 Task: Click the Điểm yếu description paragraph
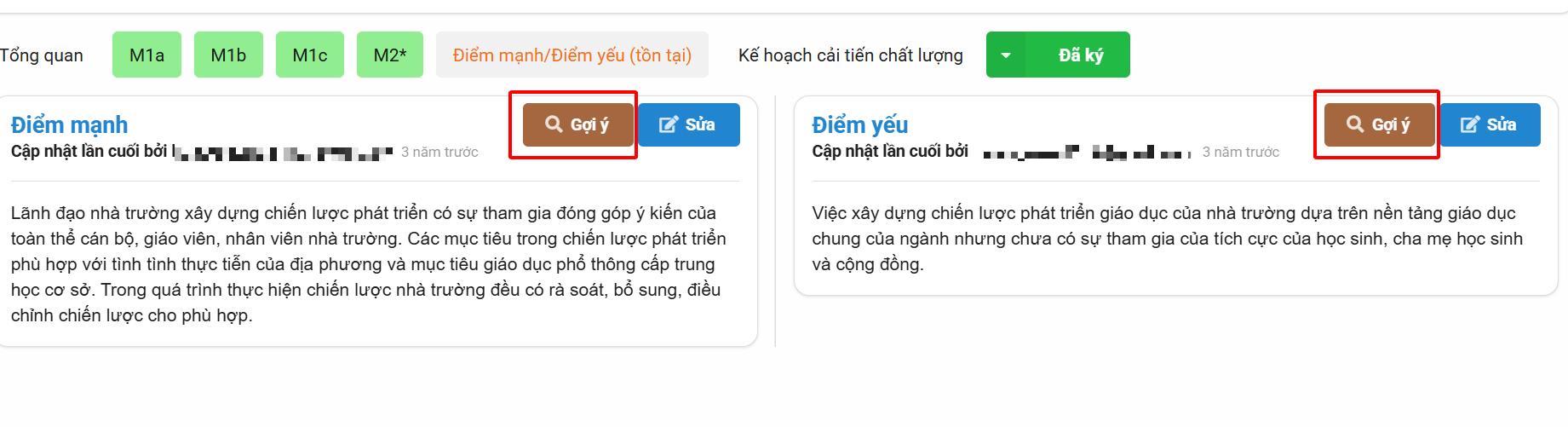pyautogui.click(x=1167, y=239)
